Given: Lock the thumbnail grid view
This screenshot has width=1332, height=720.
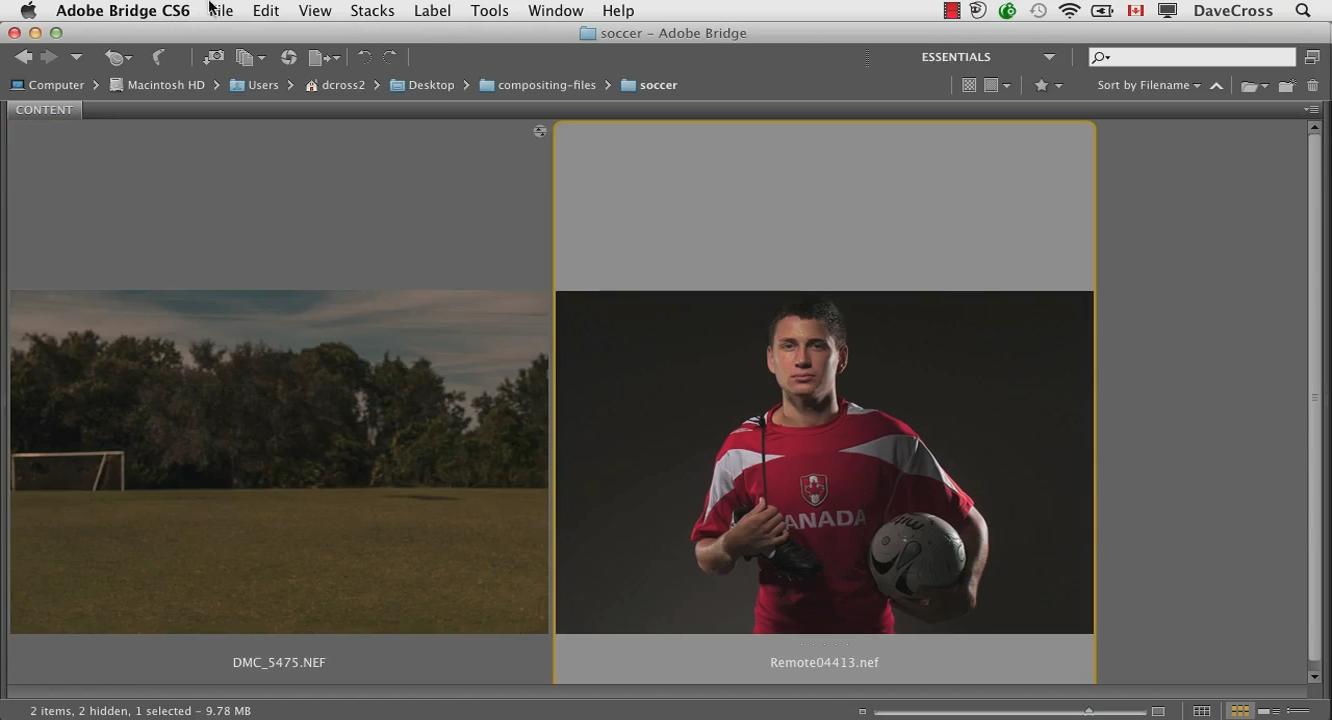Looking at the screenshot, I should pos(1201,711).
